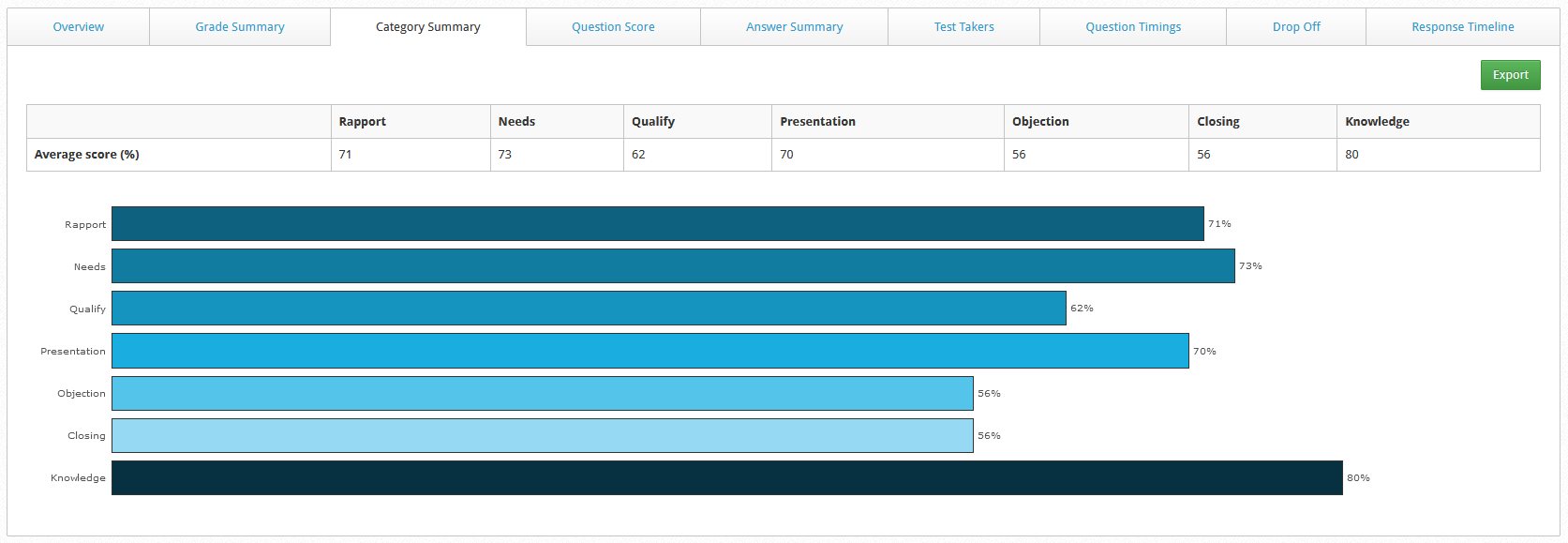Switch to the Grade Summary tab

point(240,27)
